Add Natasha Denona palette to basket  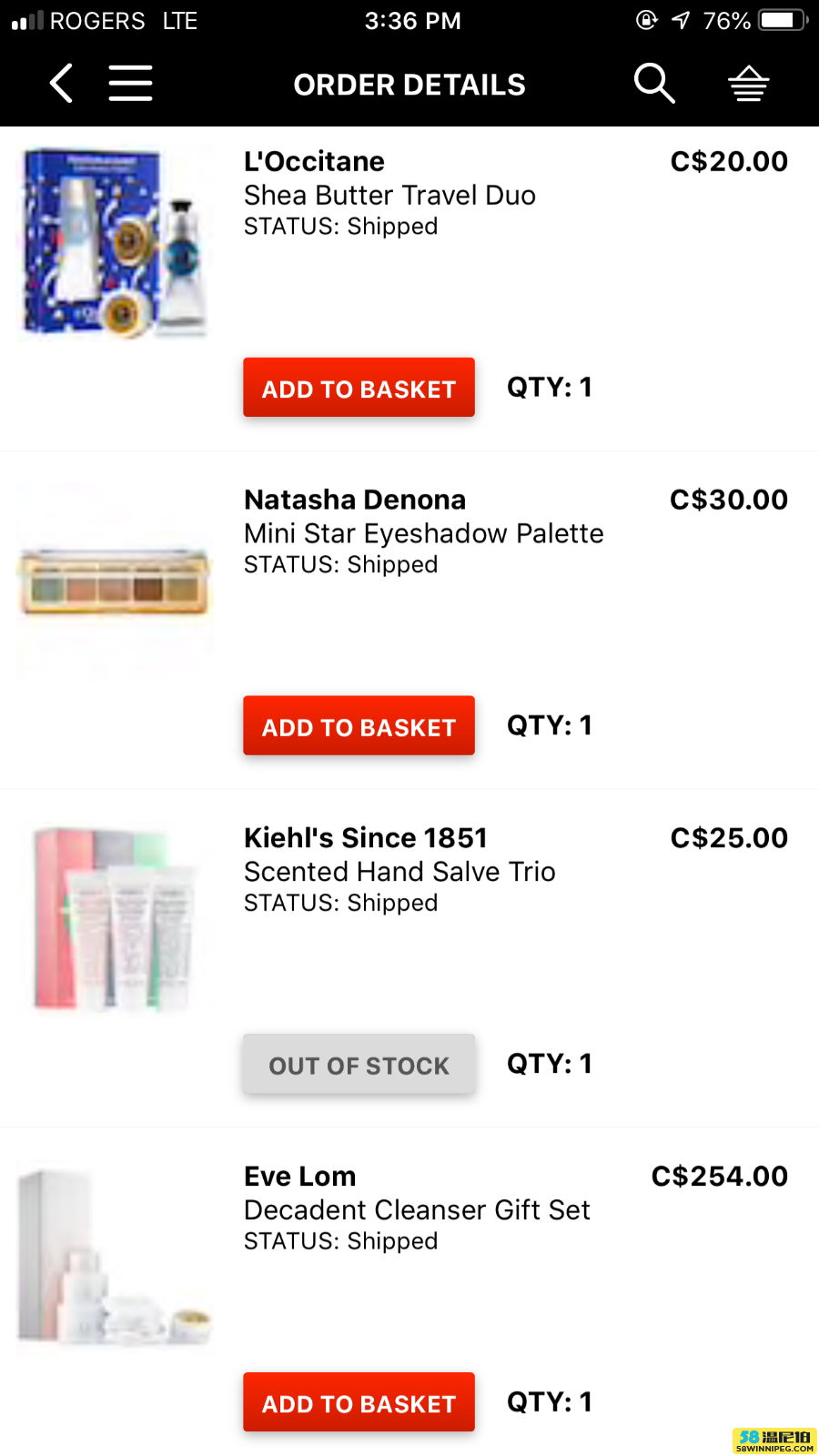(359, 726)
